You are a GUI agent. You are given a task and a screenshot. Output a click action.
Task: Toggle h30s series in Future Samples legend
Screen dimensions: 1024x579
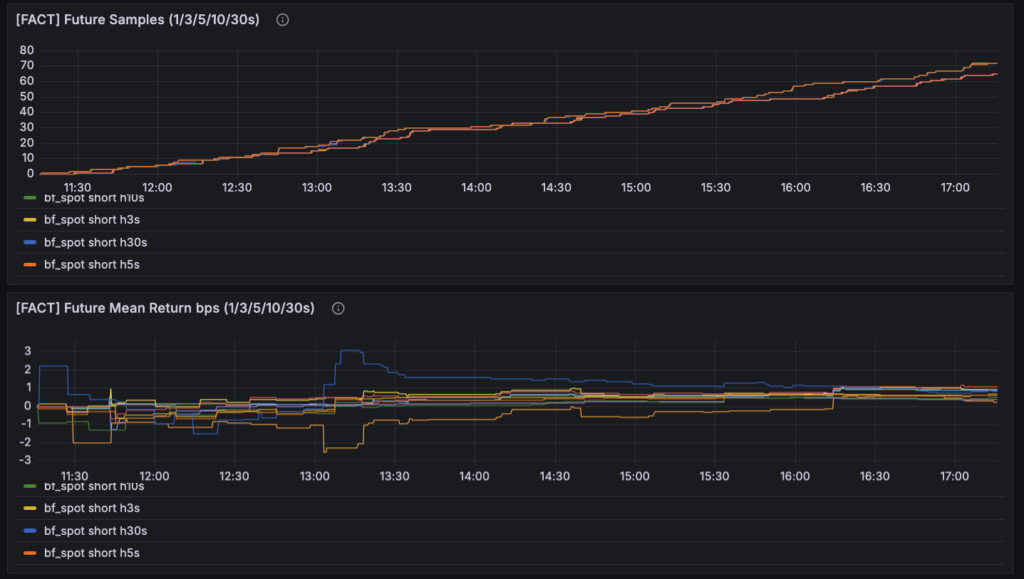point(92,242)
